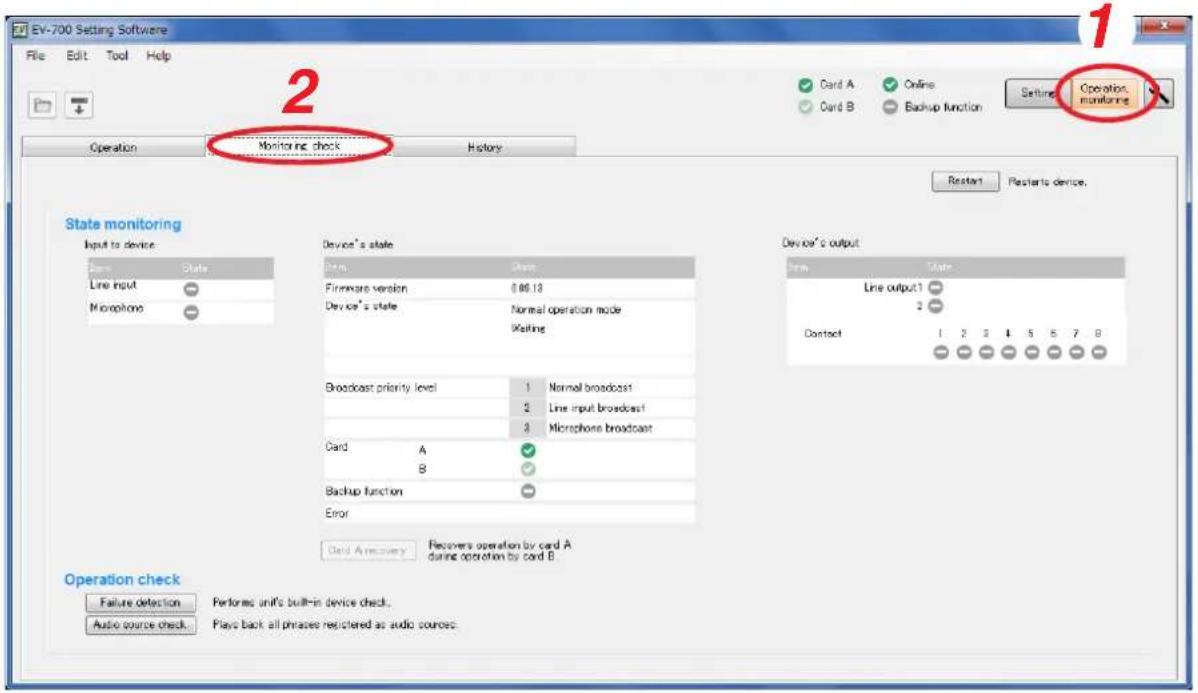Open the folder icon in the toolbar

coord(43,105)
